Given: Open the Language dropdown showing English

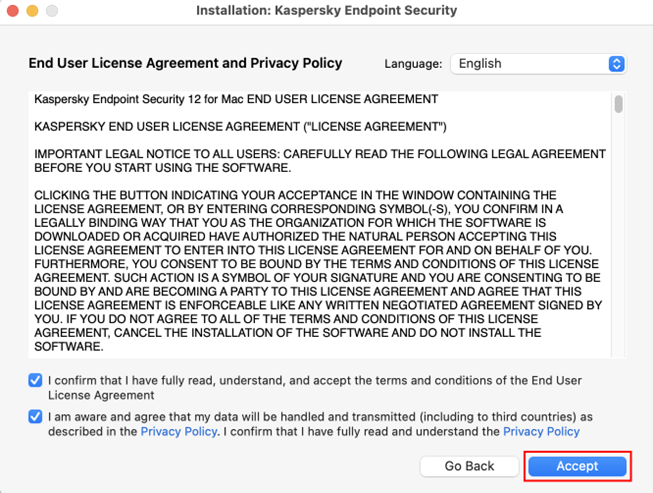Looking at the screenshot, I should (530, 63).
